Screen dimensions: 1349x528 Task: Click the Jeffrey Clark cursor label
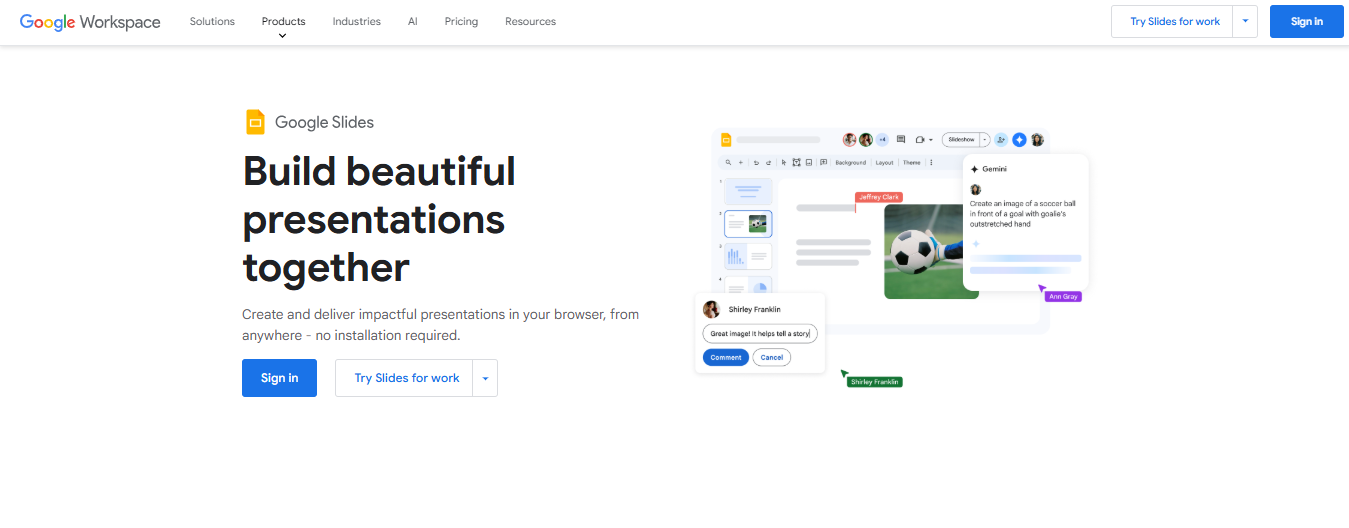[x=879, y=197]
